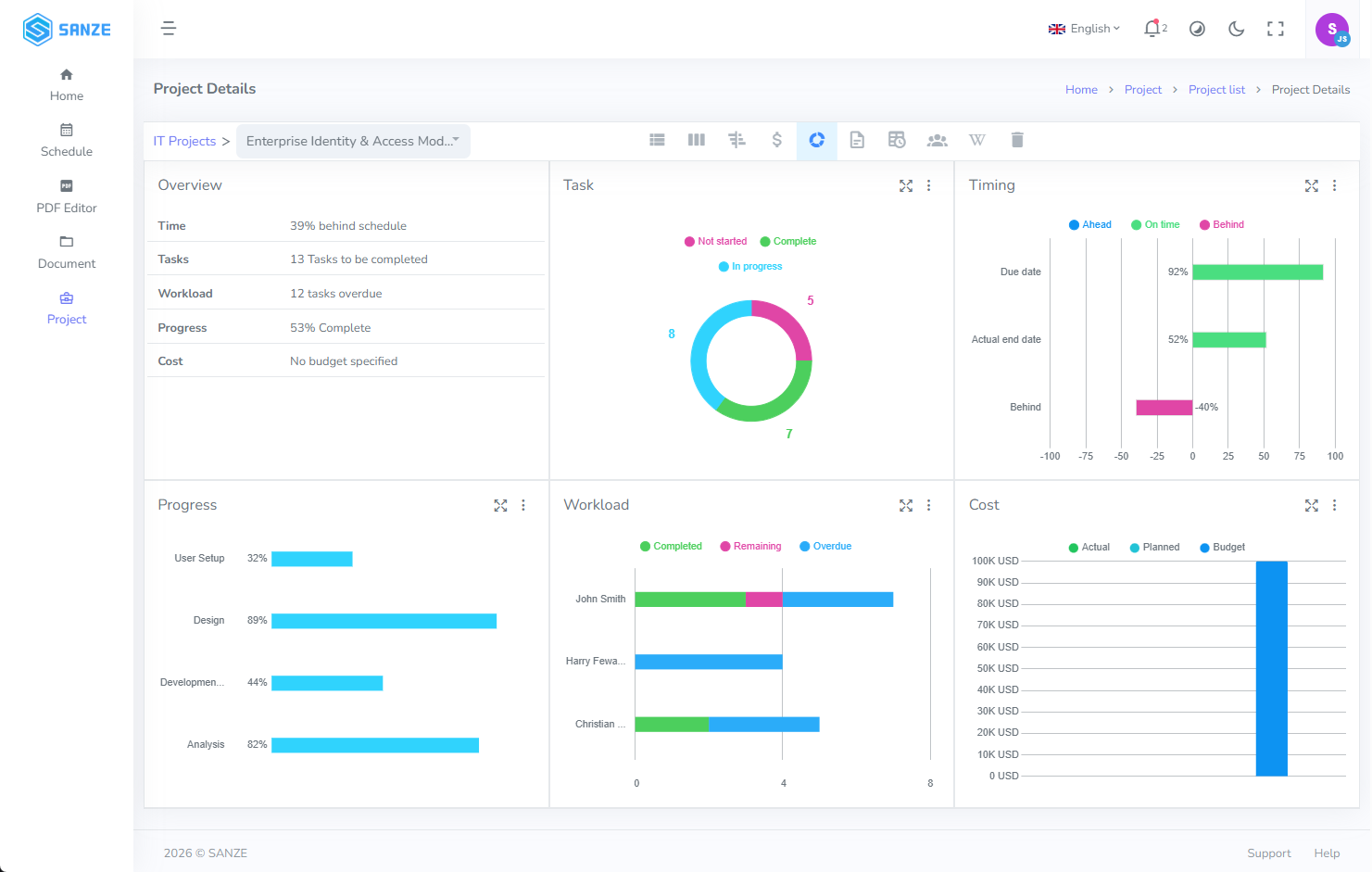
Task: Go to Schedule in the sidebar
Action: pos(67,141)
